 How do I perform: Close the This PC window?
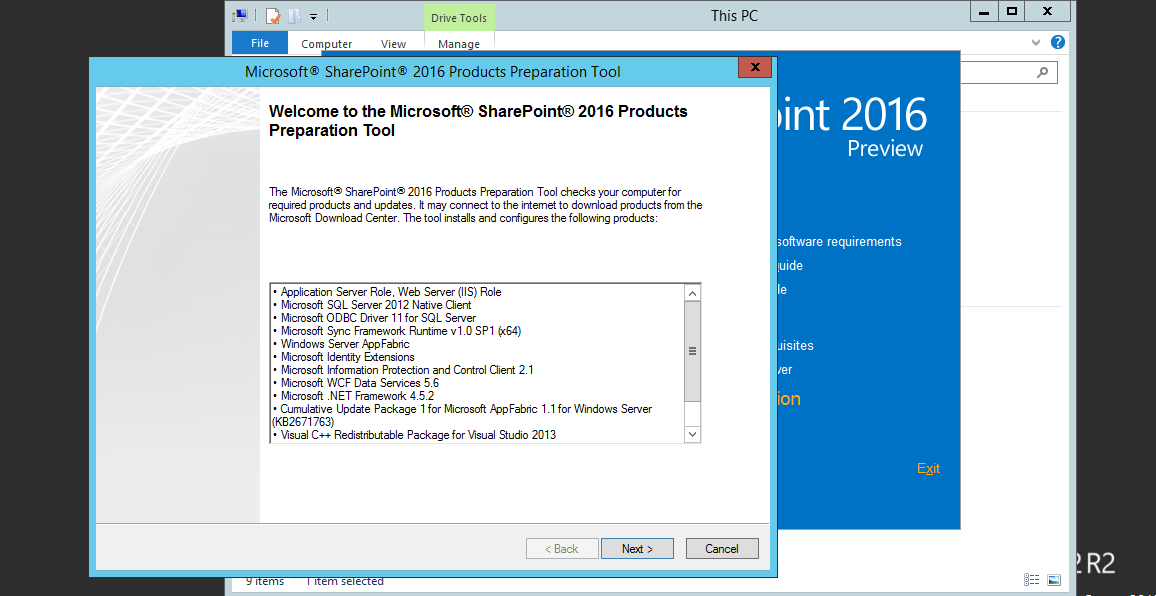click(1047, 11)
